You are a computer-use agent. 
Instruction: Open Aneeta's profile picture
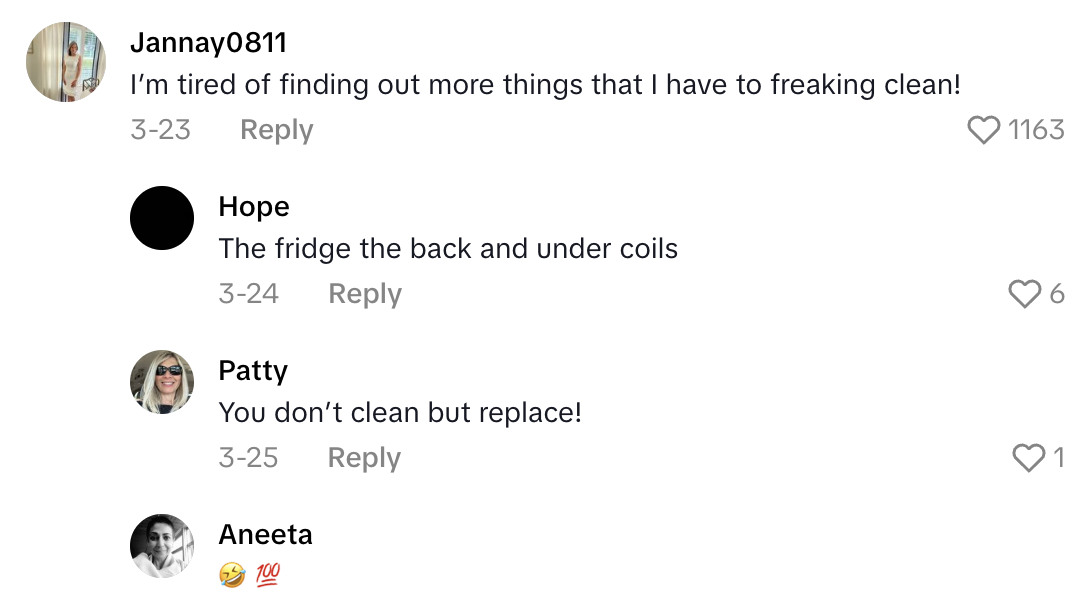pyautogui.click(x=162, y=546)
